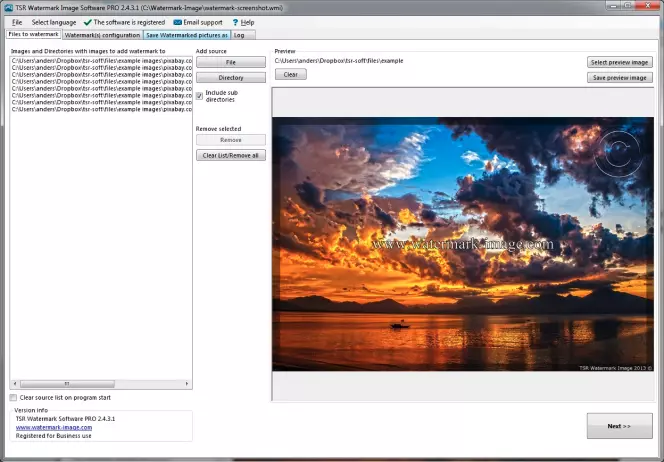Open the Log tab
This screenshot has width=664, height=462.
point(243,35)
